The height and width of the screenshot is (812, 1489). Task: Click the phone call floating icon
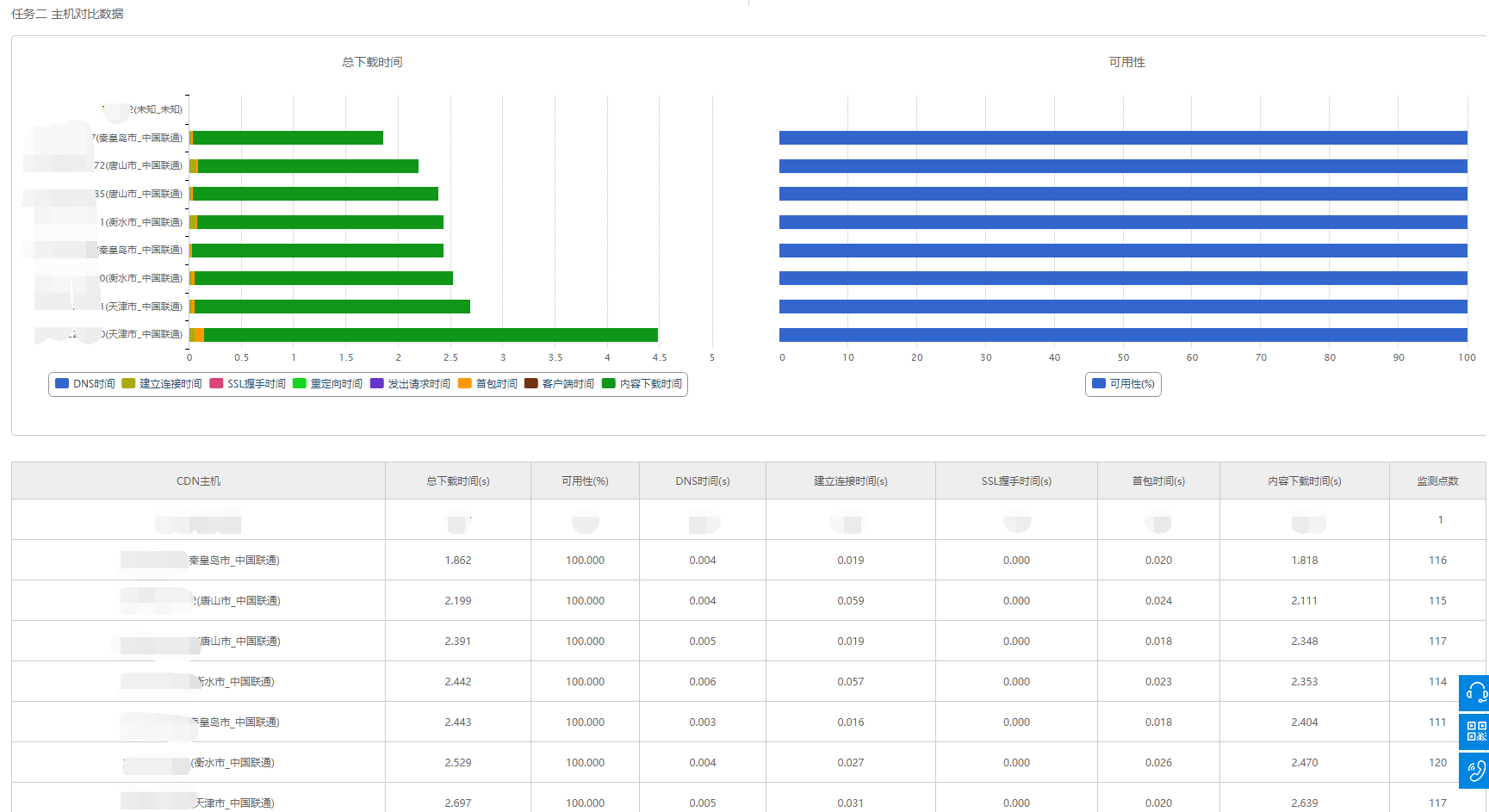(1475, 770)
